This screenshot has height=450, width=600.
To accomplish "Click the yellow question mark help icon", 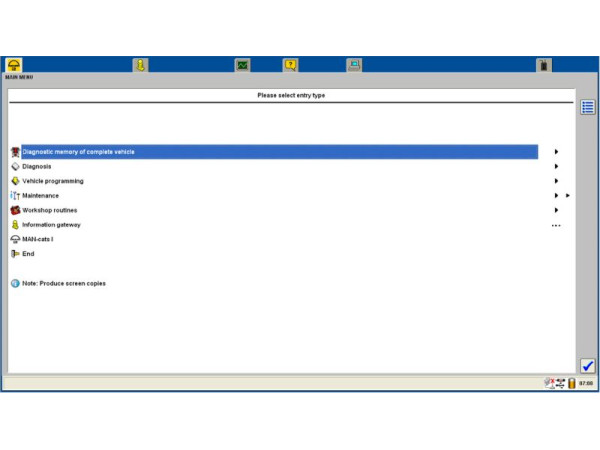I will (x=290, y=65).
